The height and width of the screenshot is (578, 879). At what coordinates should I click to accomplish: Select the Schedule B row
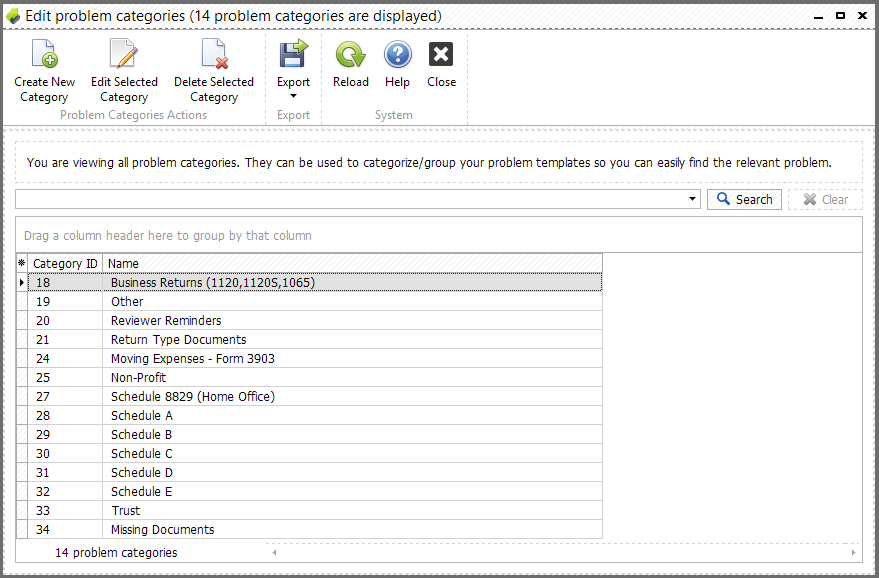tap(314, 435)
